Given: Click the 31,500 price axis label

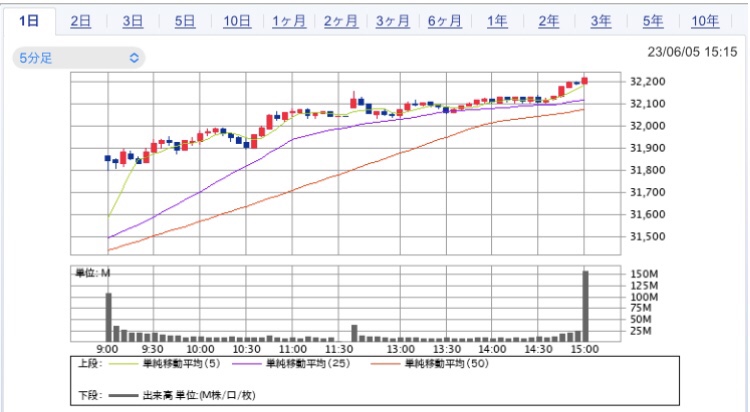Looking at the screenshot, I should 648,236.
